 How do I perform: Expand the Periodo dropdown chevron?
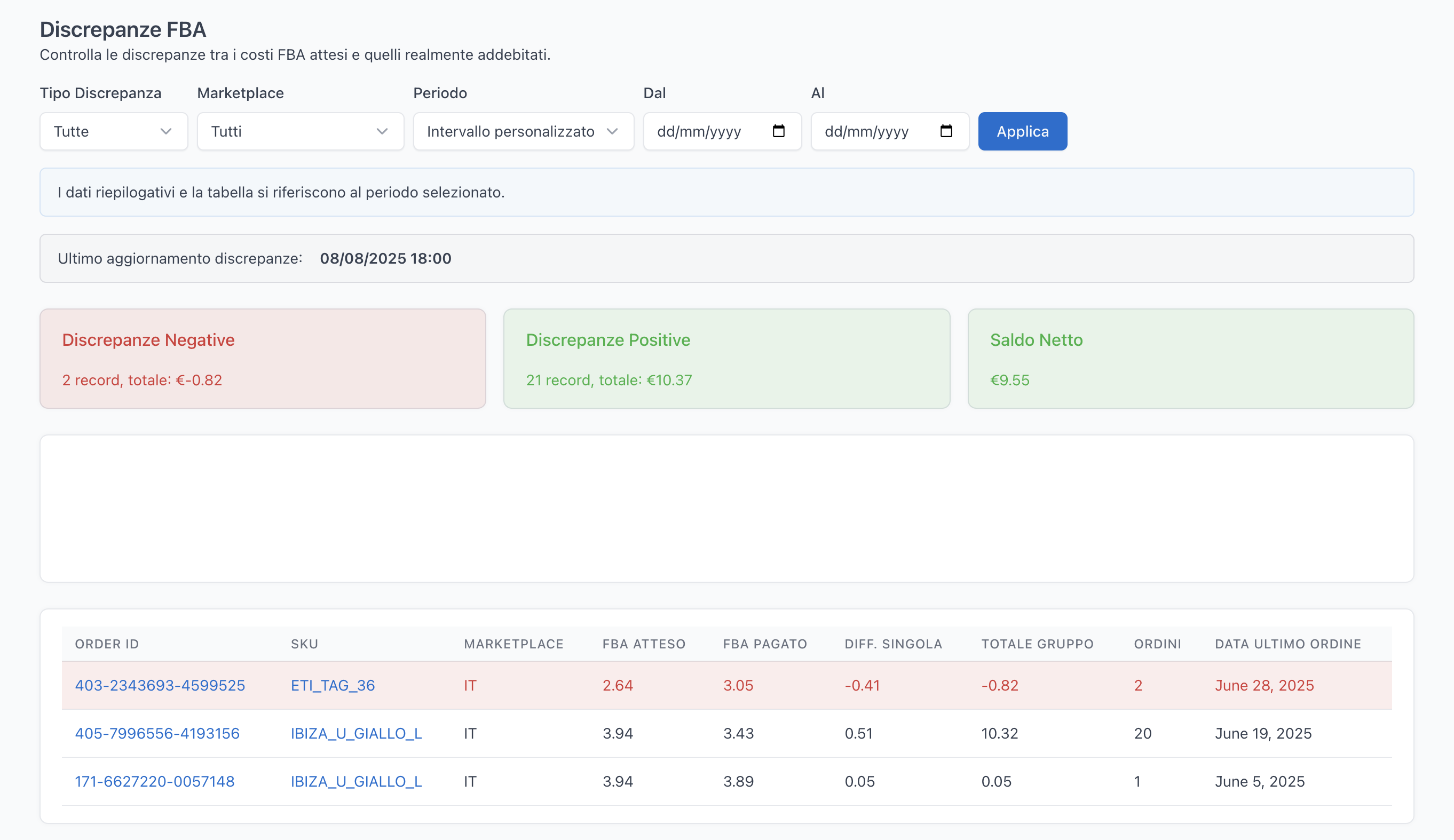point(613,131)
